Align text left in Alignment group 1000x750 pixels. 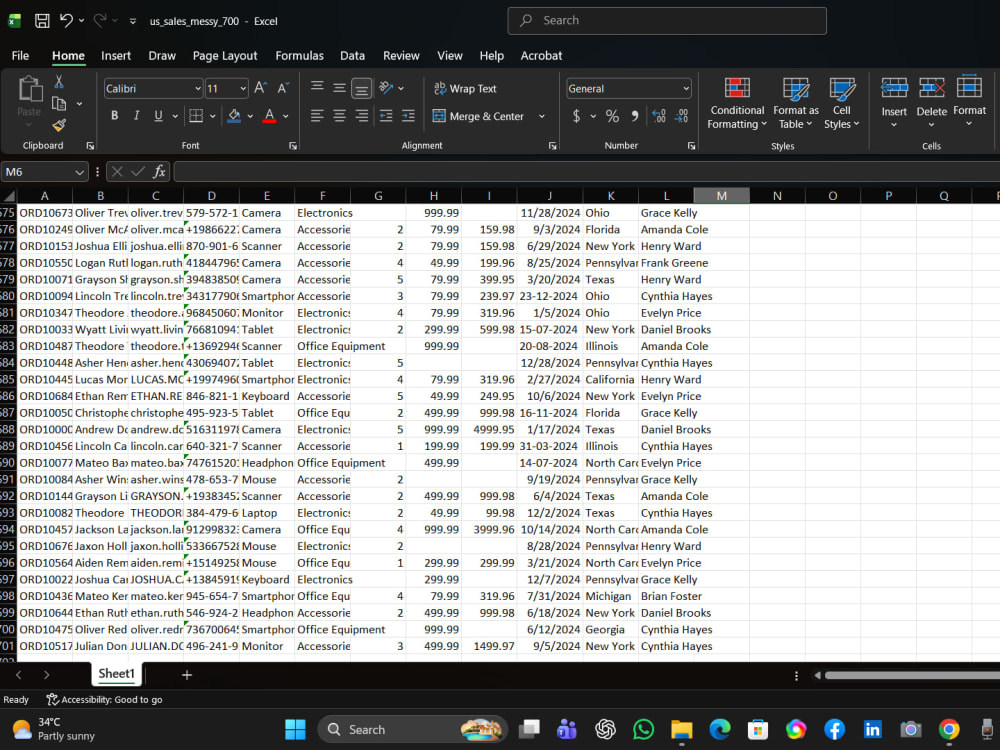point(317,116)
